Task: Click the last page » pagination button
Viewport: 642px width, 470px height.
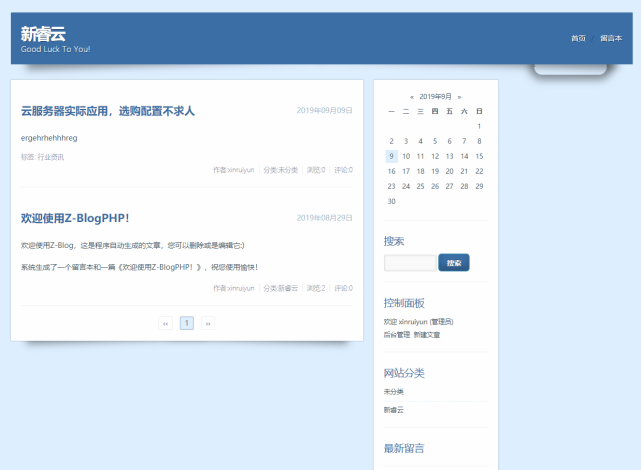Action: coord(208,323)
